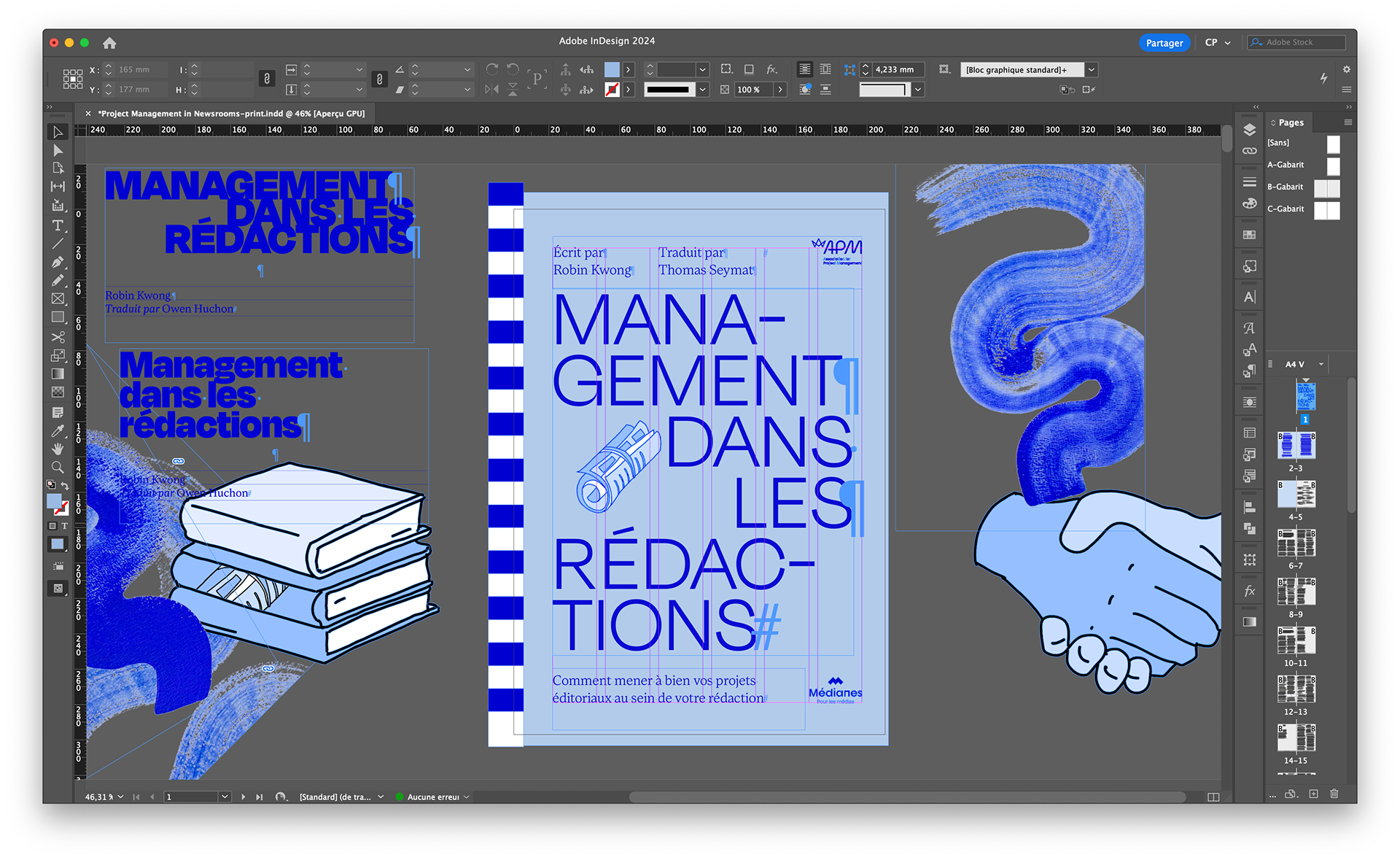Toggle constrain proportions for scaling
This screenshot has width=1400, height=860.
[379, 79]
